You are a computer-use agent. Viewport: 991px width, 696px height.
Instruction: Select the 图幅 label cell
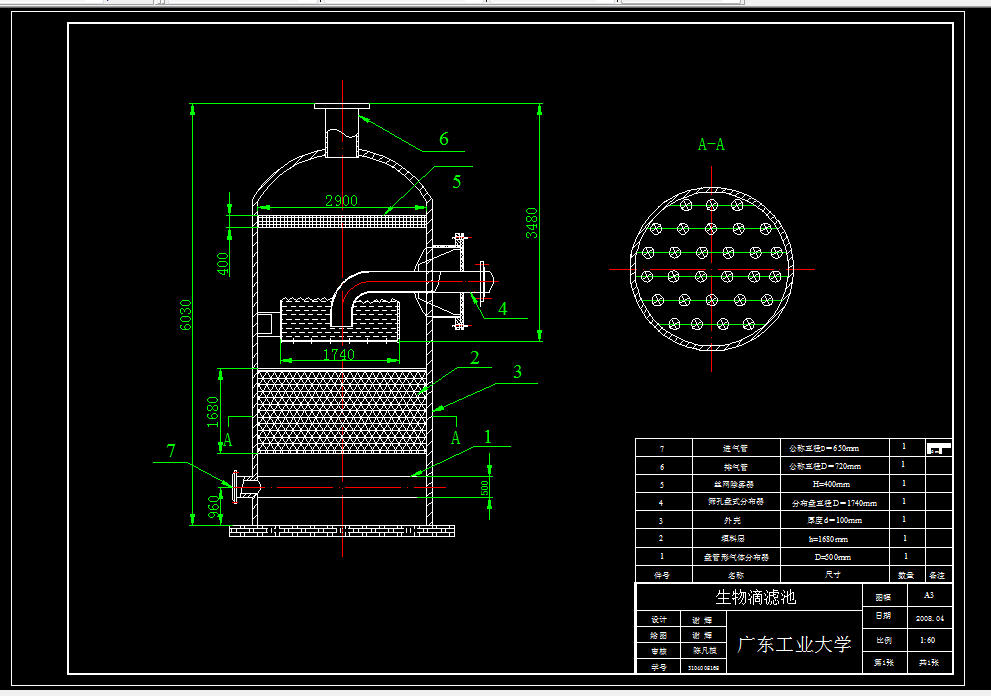click(x=883, y=597)
